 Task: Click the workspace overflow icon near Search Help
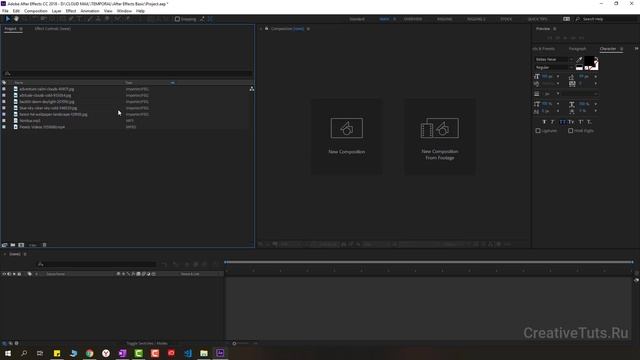(567, 19)
